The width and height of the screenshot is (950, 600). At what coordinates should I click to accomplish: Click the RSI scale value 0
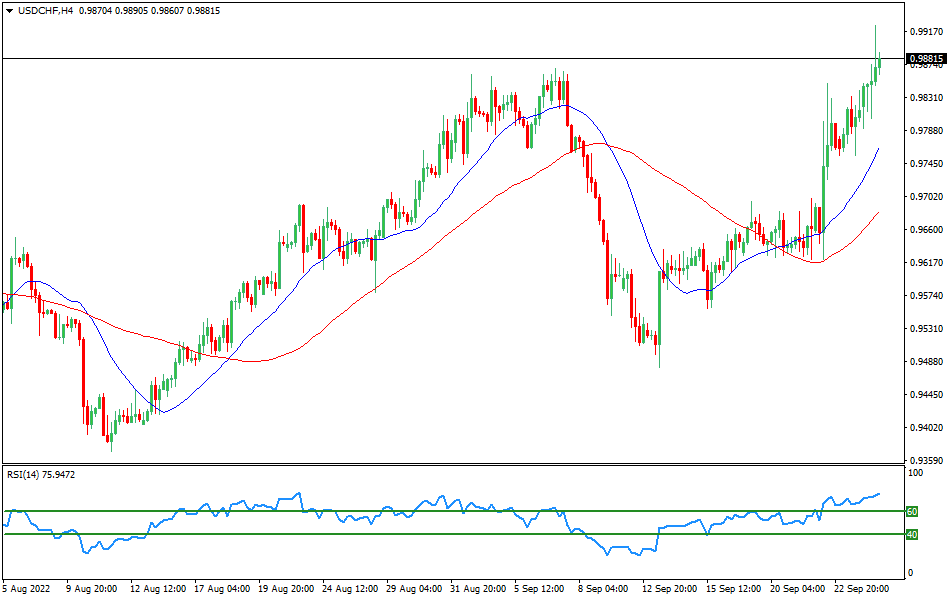pyautogui.click(x=908, y=573)
